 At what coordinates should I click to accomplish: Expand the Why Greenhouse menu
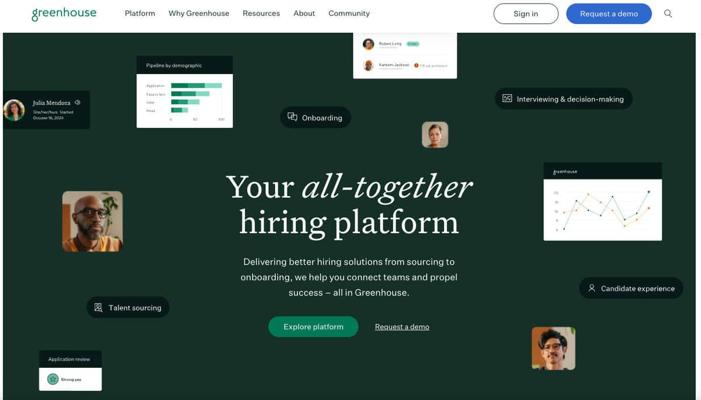(198, 13)
